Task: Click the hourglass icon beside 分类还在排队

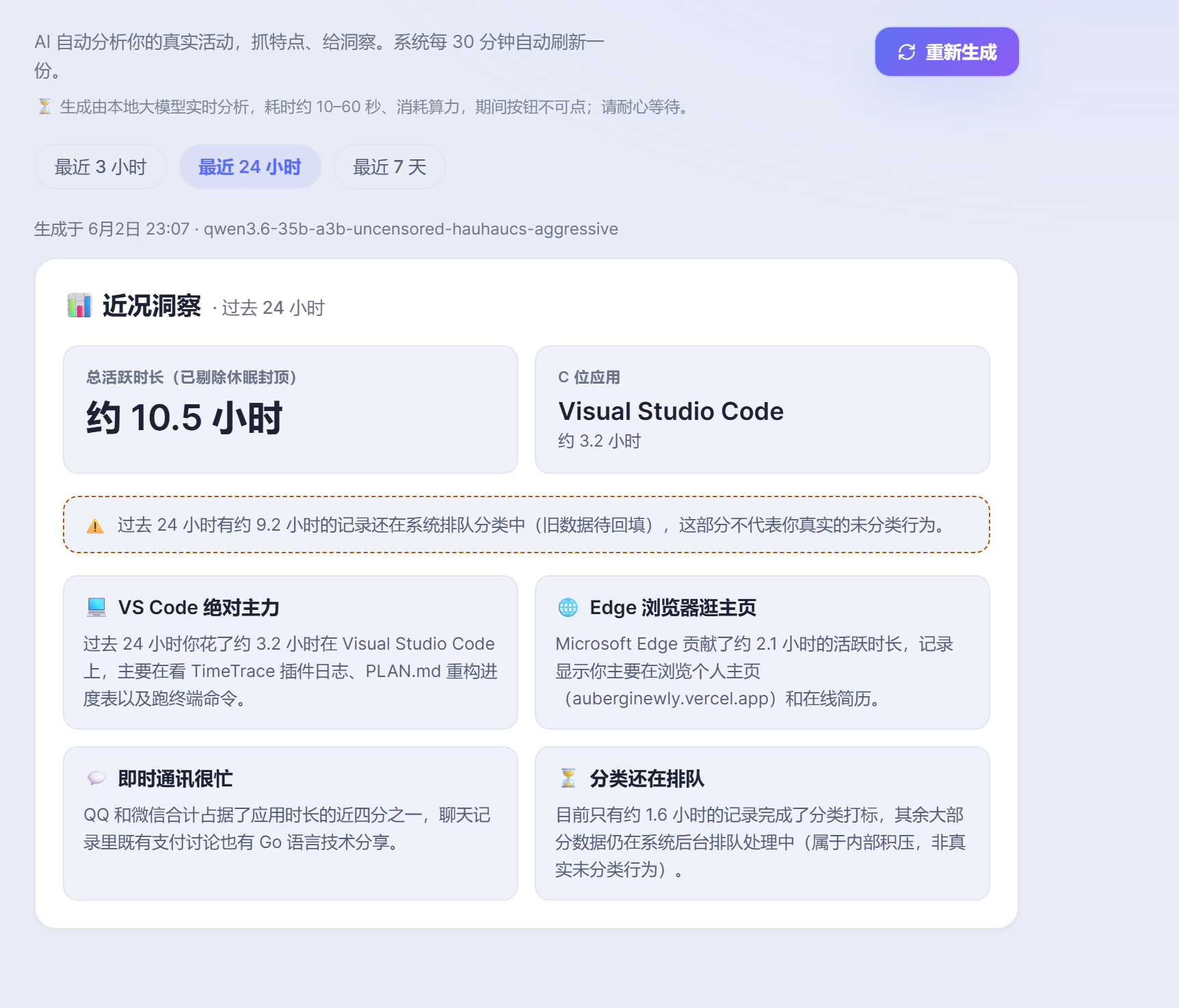Action: pos(568,778)
